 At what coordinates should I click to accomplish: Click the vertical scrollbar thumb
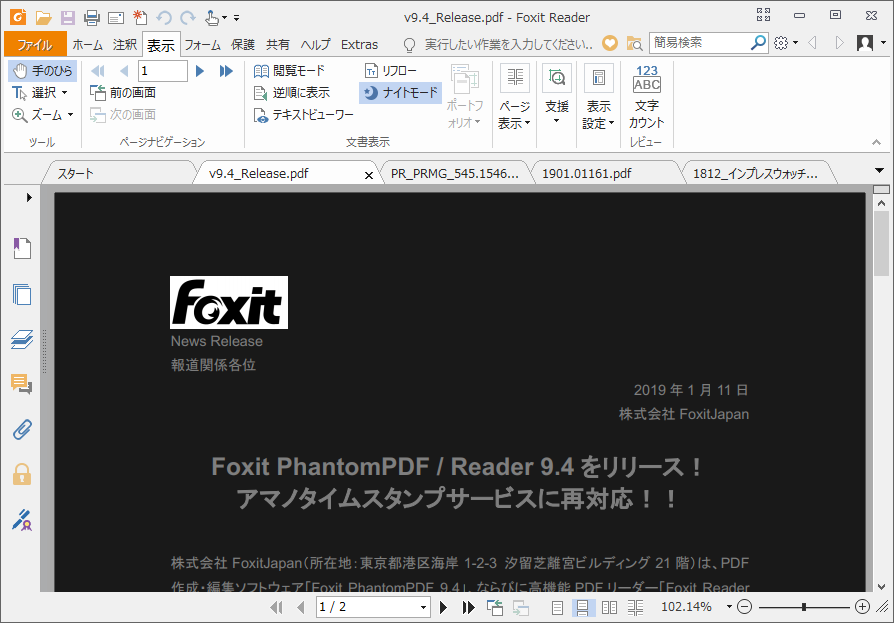coord(881,243)
